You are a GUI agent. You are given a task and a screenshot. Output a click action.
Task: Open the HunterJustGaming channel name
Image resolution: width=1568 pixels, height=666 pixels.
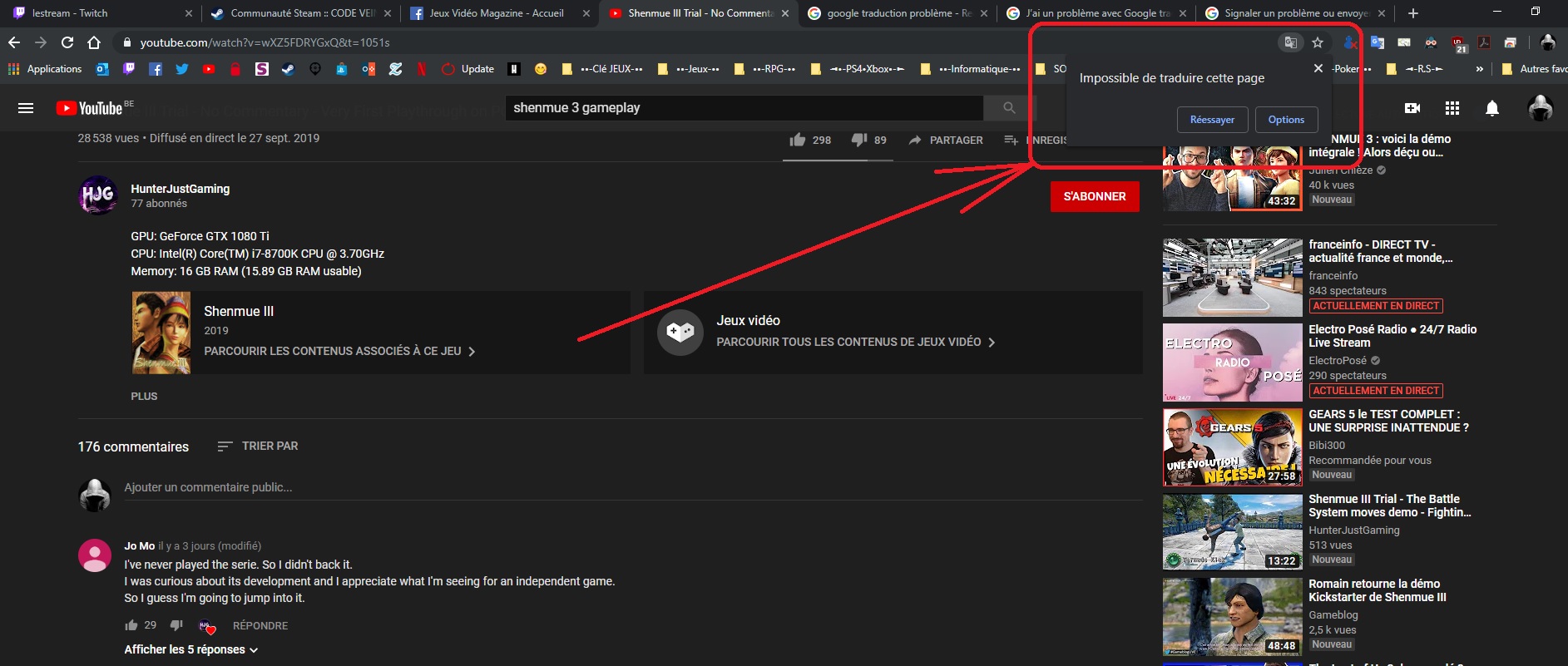(181, 189)
